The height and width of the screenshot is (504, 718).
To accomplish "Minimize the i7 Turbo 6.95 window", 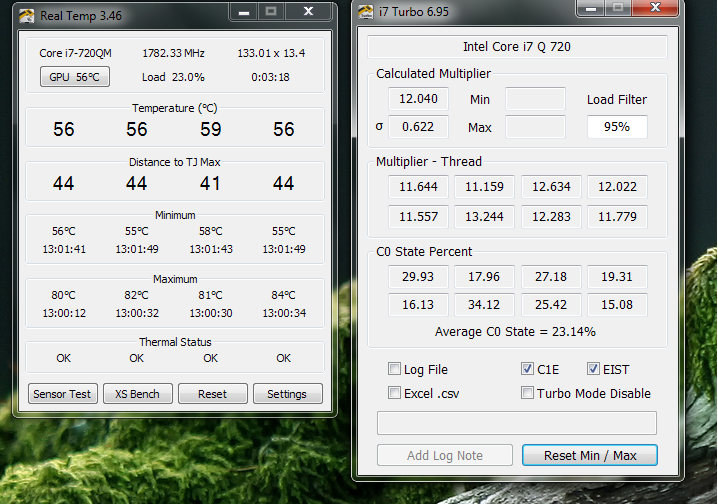I will pyautogui.click(x=591, y=8).
